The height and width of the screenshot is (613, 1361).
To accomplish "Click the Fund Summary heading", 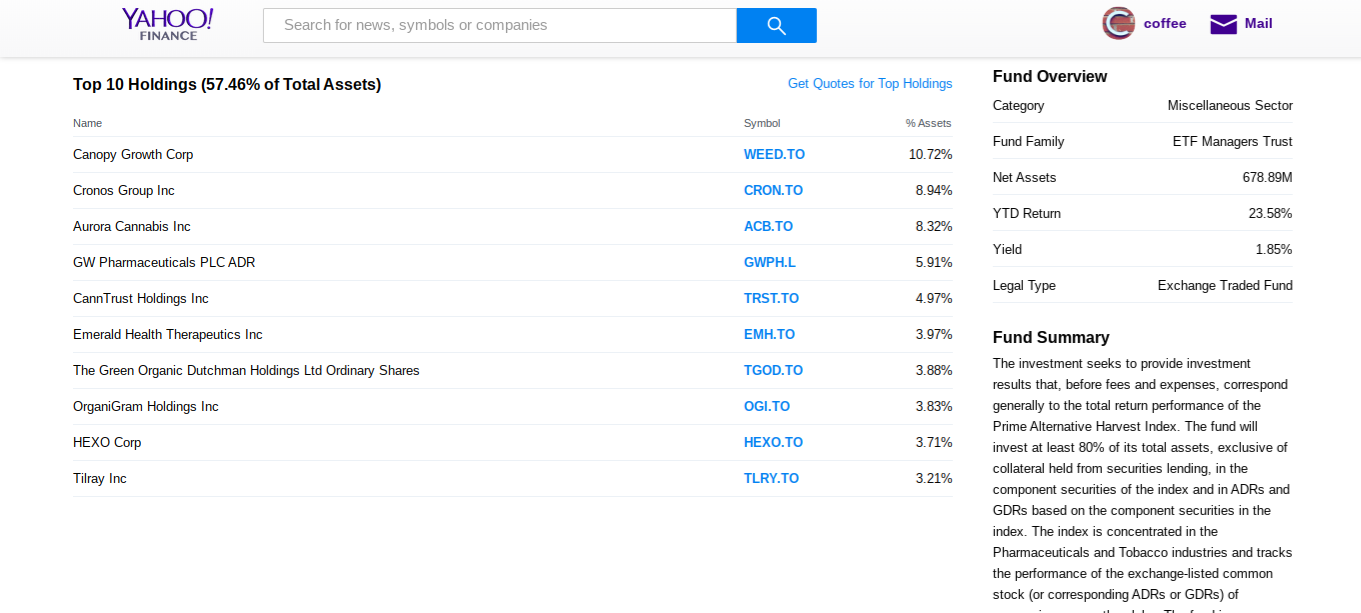I will coord(1051,338).
